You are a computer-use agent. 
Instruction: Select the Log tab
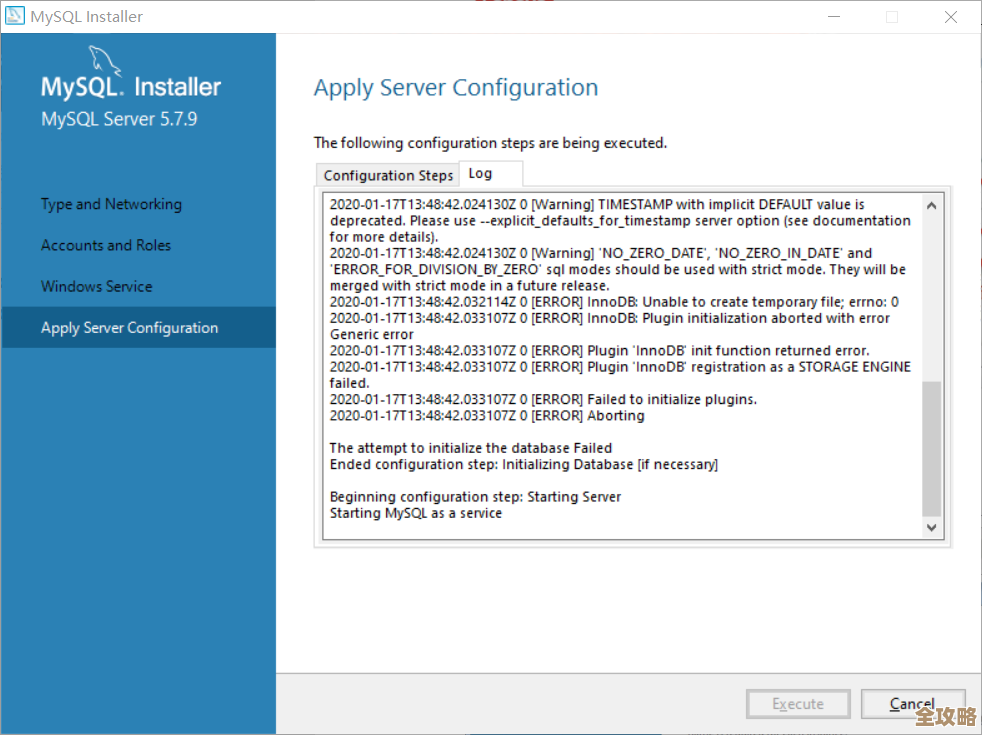(x=489, y=172)
